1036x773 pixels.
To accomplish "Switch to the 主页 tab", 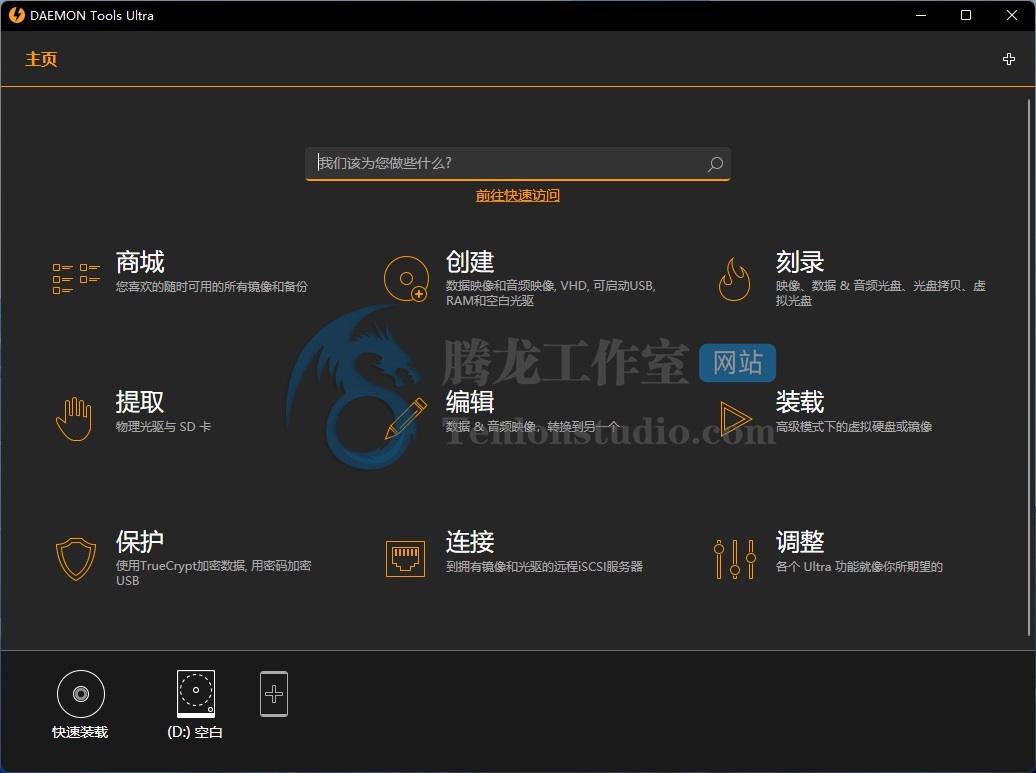I will pos(41,59).
